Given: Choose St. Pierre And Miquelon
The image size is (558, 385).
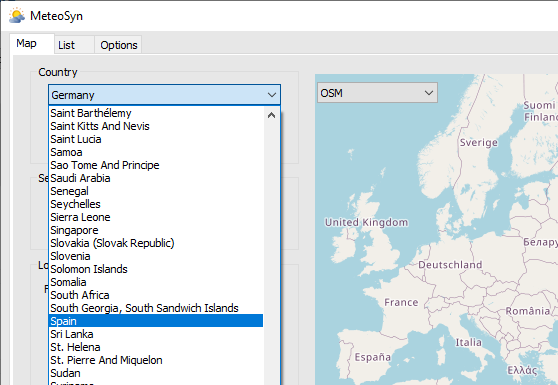Looking at the screenshot, I should (156, 360).
